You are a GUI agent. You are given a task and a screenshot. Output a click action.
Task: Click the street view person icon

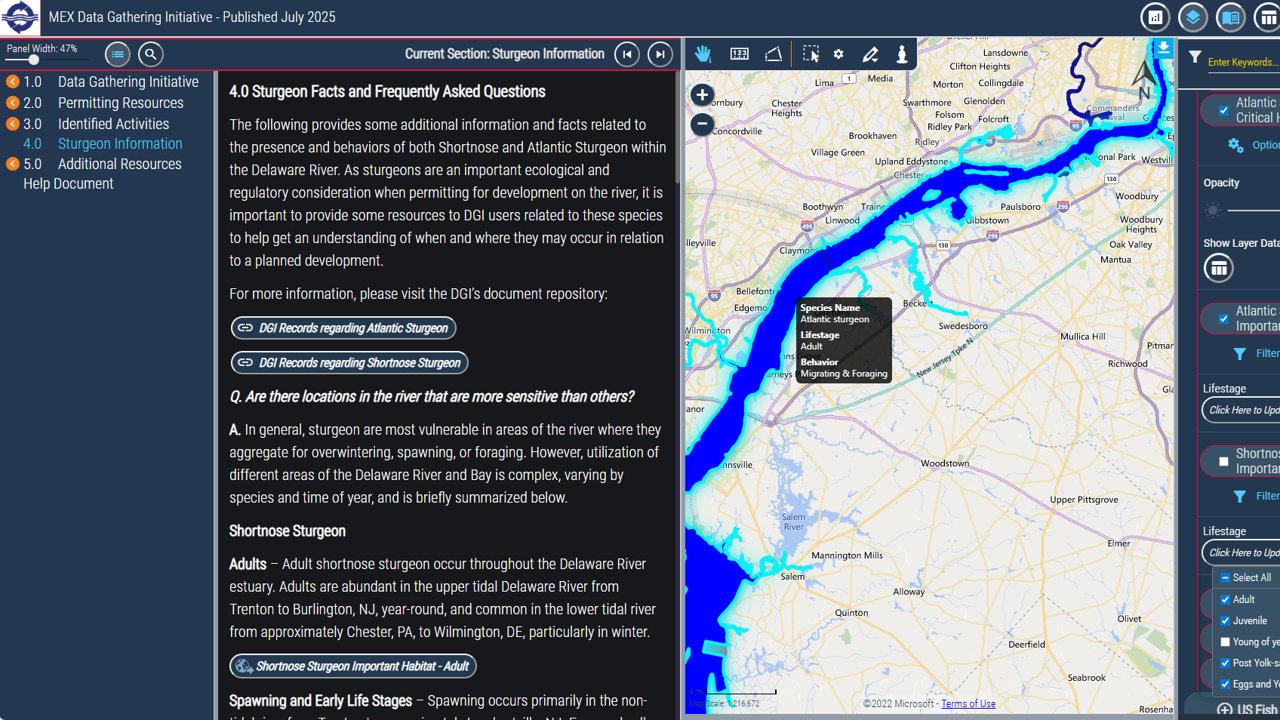coord(902,54)
